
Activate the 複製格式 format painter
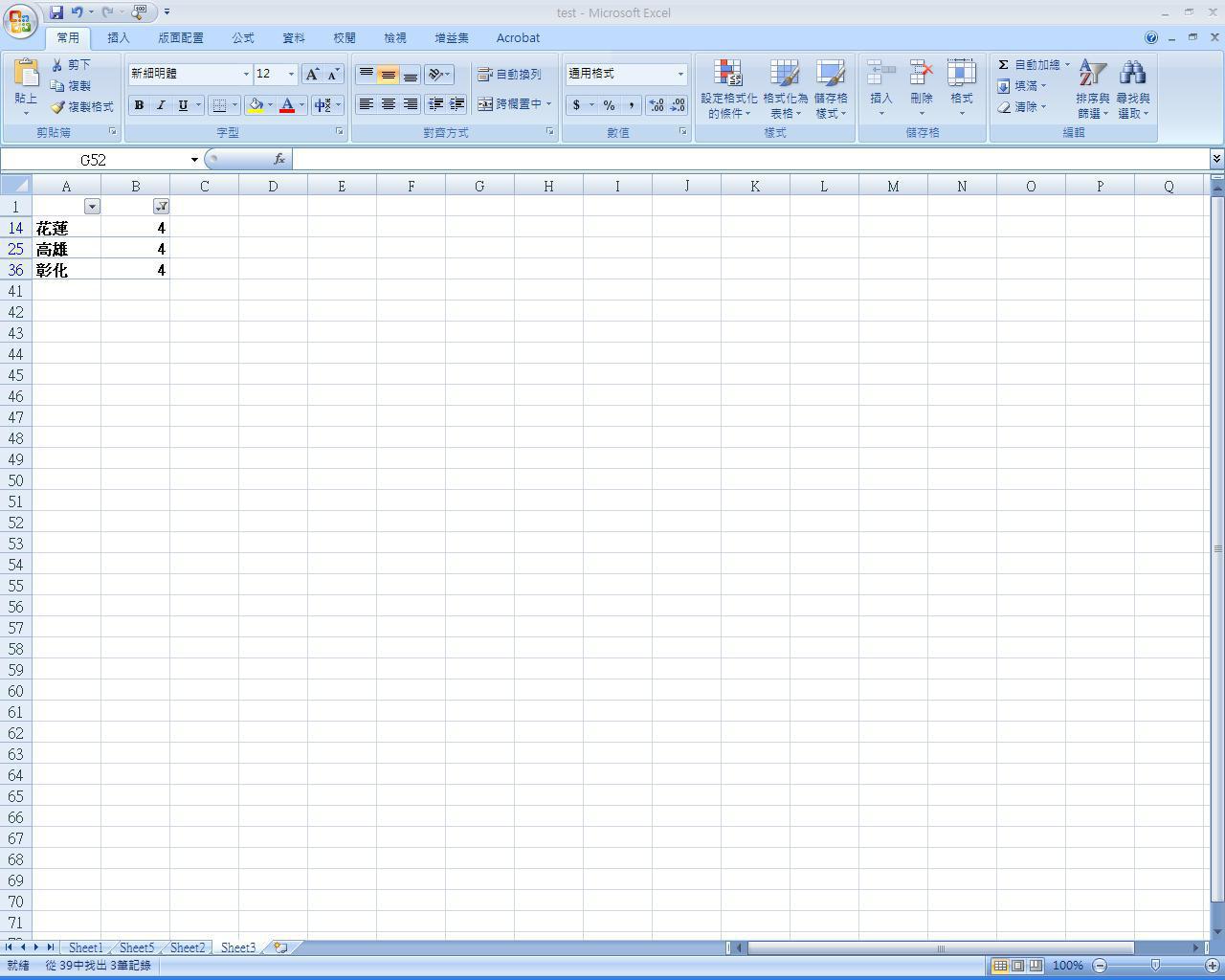click(x=82, y=107)
